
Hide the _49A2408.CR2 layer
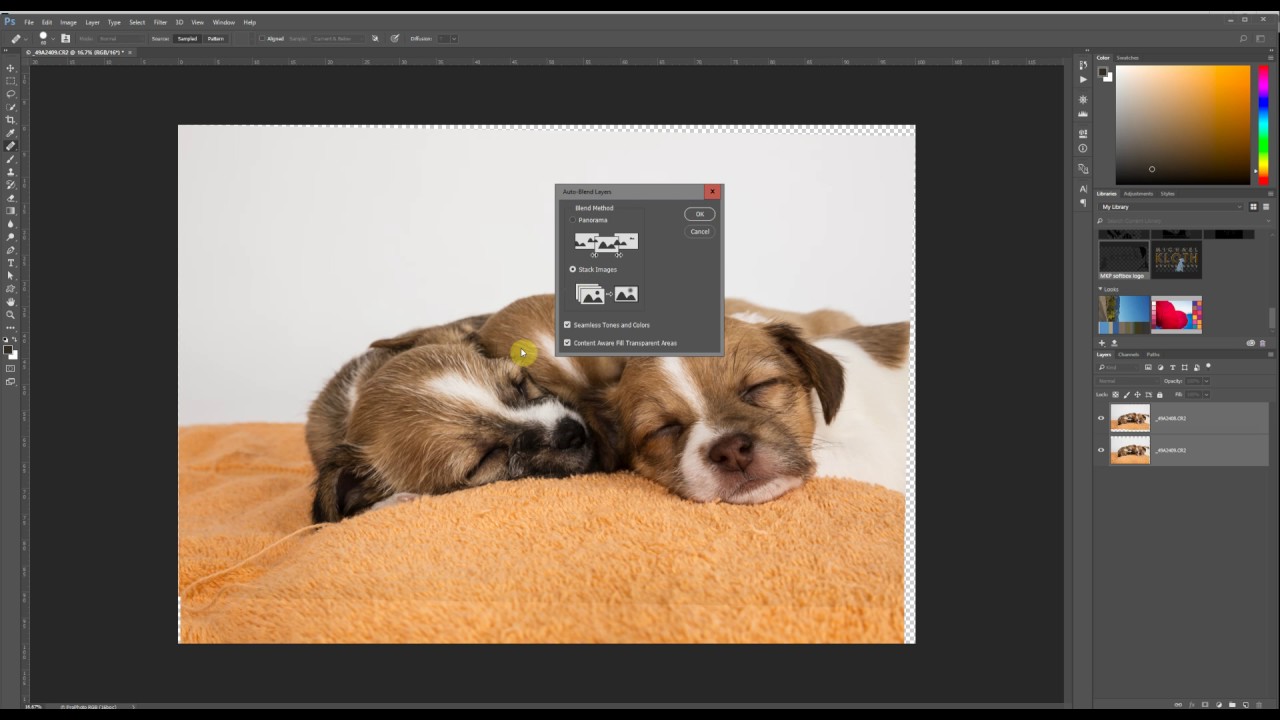[x=1101, y=418]
